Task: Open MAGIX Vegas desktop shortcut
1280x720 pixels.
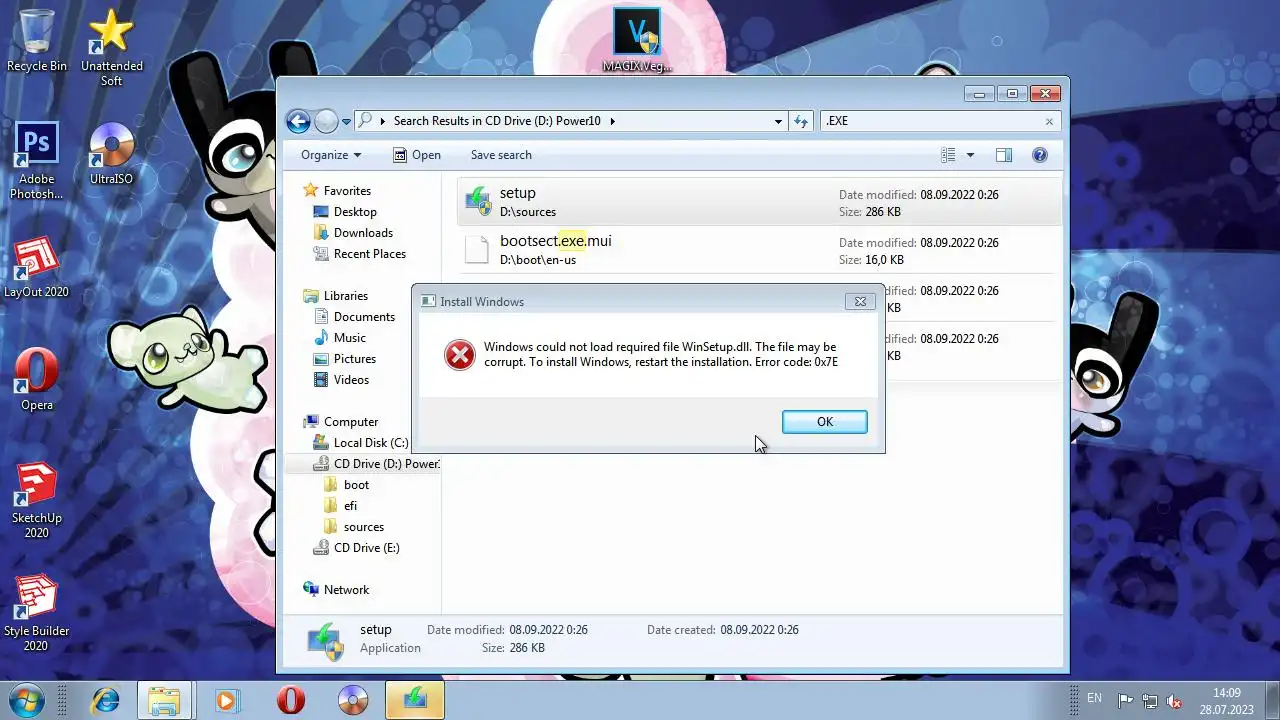Action: point(637,40)
